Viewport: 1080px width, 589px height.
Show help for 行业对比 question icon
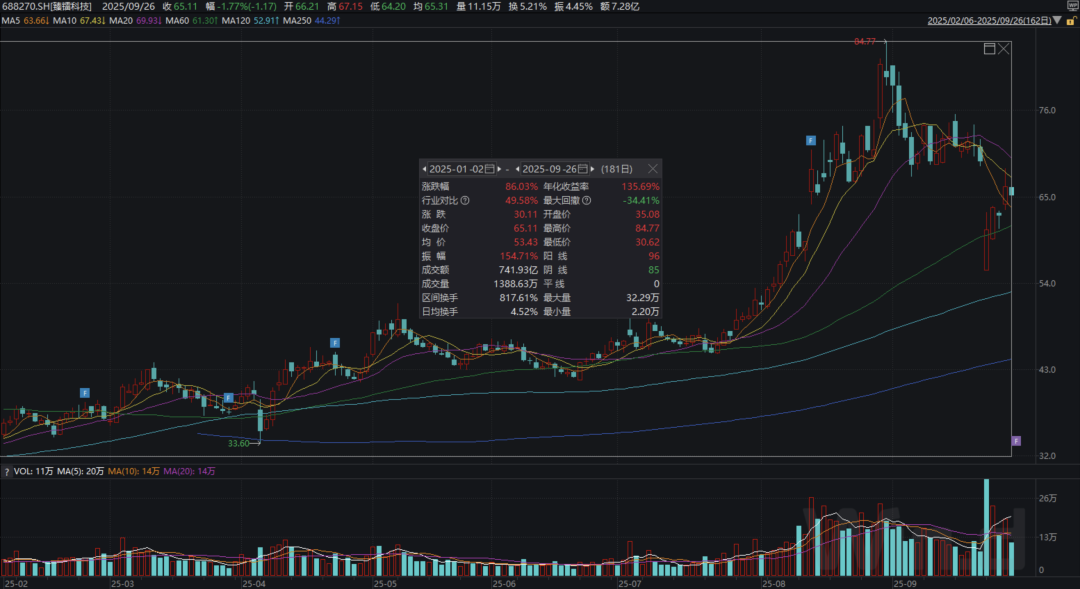tap(465, 200)
